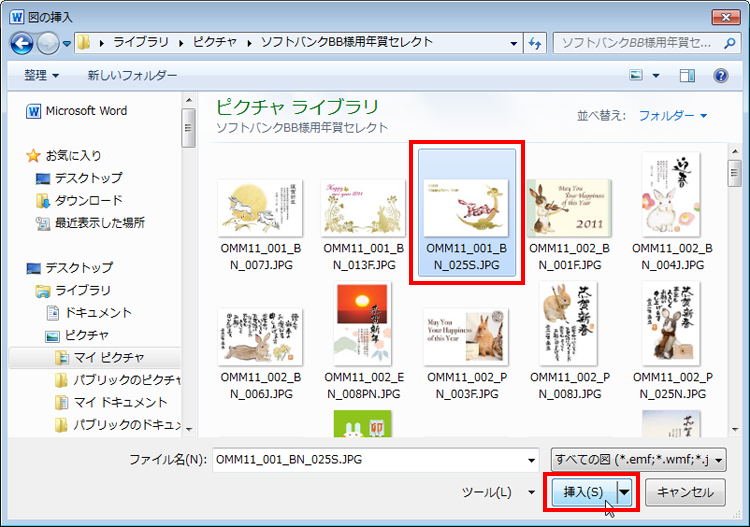Click file list scroll down arrow

pyautogui.click(x=735, y=429)
